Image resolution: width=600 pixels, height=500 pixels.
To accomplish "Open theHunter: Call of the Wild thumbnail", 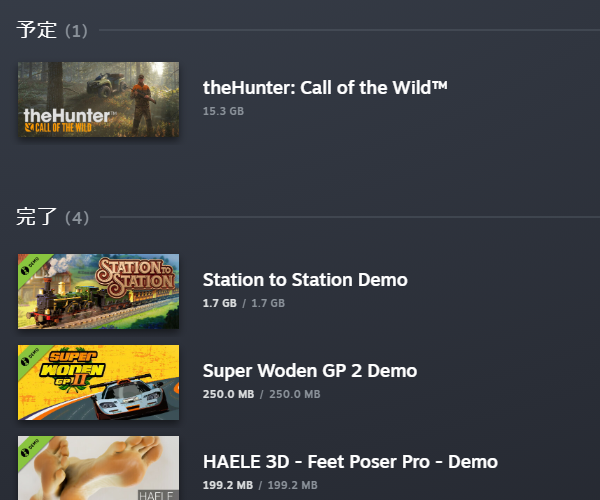I will (98, 99).
